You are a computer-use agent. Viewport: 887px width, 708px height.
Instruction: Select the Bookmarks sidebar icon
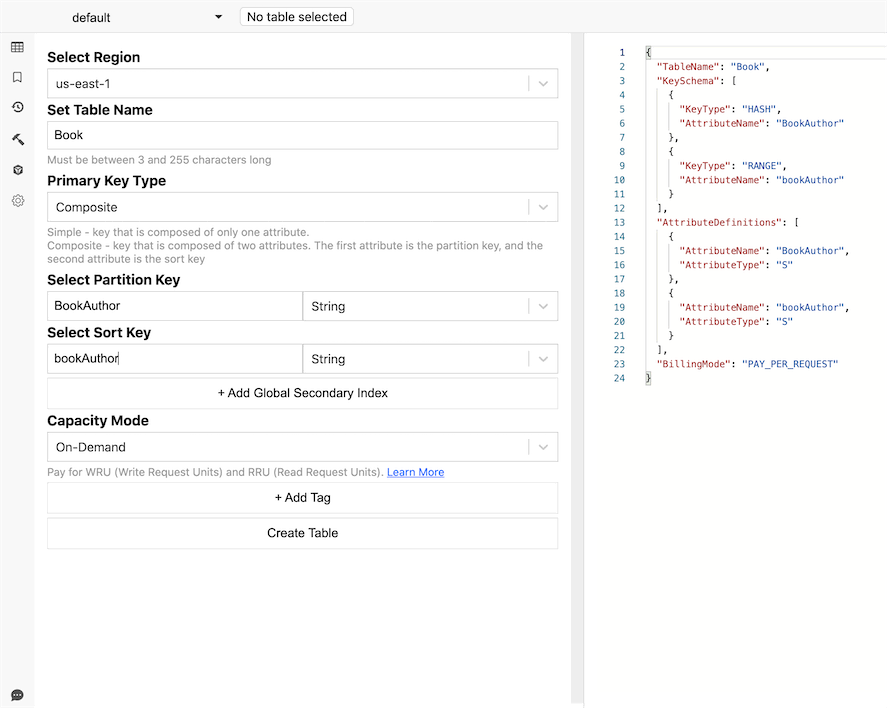16,77
